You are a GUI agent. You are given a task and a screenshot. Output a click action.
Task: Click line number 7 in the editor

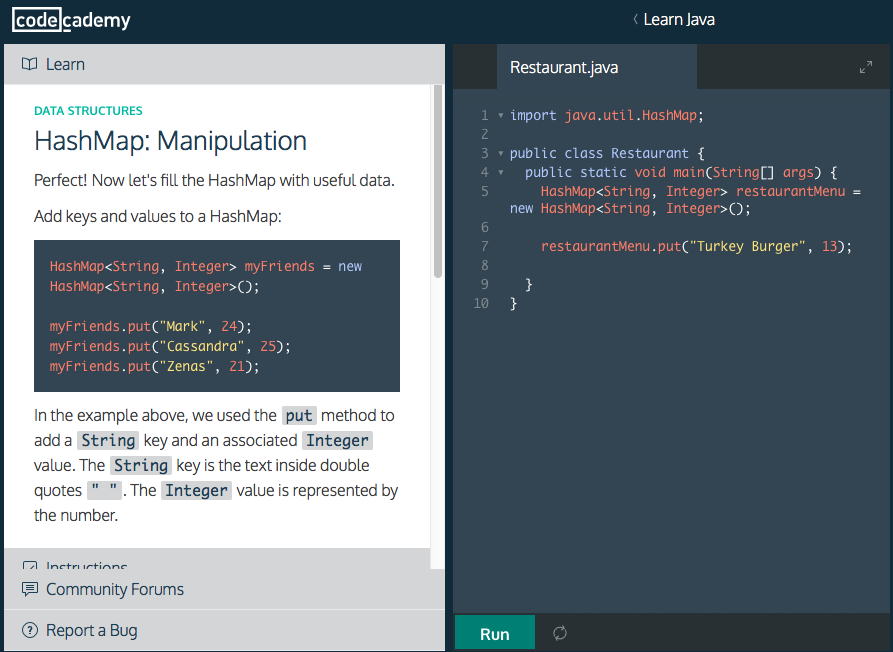tap(484, 246)
